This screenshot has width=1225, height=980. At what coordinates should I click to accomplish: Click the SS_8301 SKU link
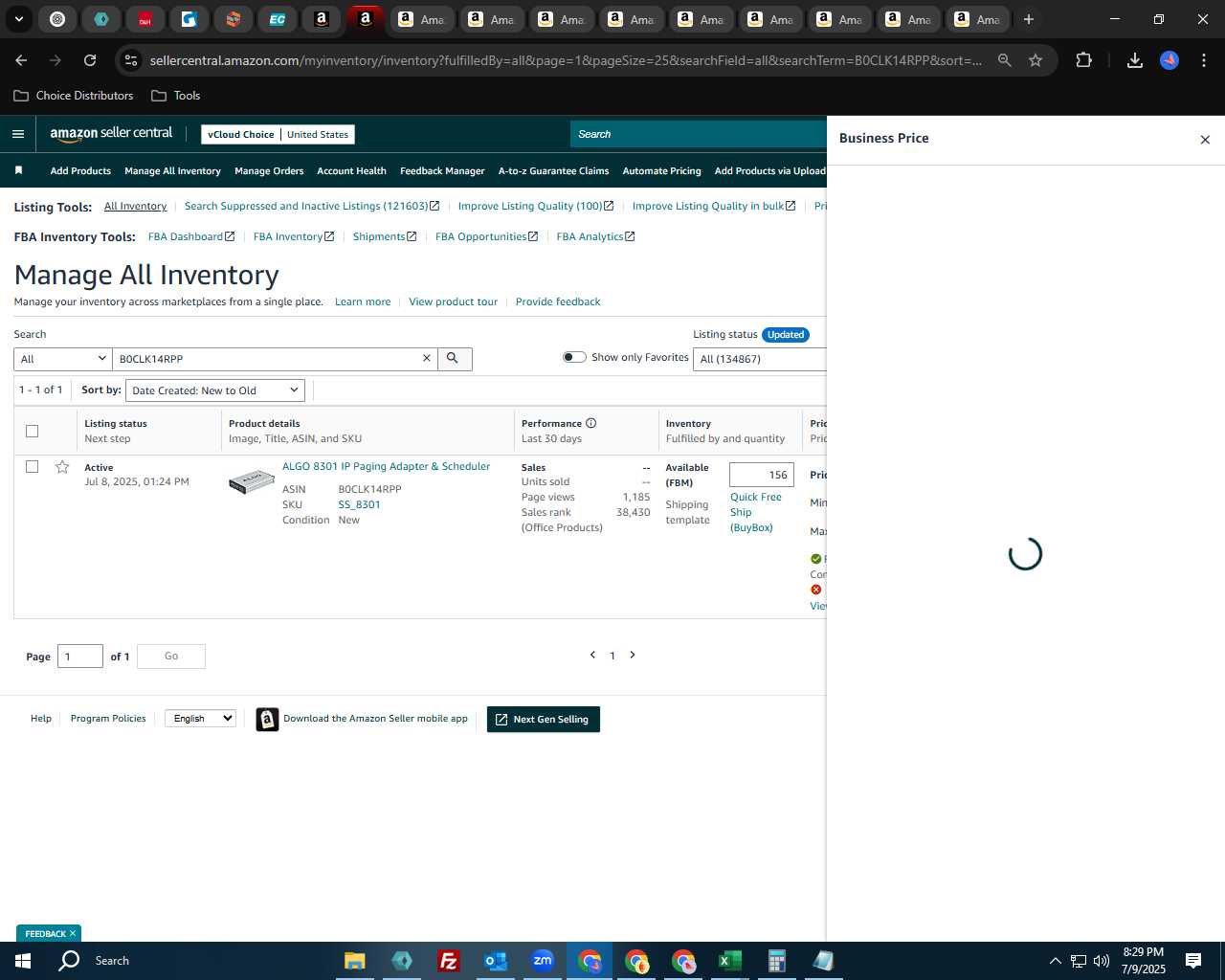tap(359, 504)
